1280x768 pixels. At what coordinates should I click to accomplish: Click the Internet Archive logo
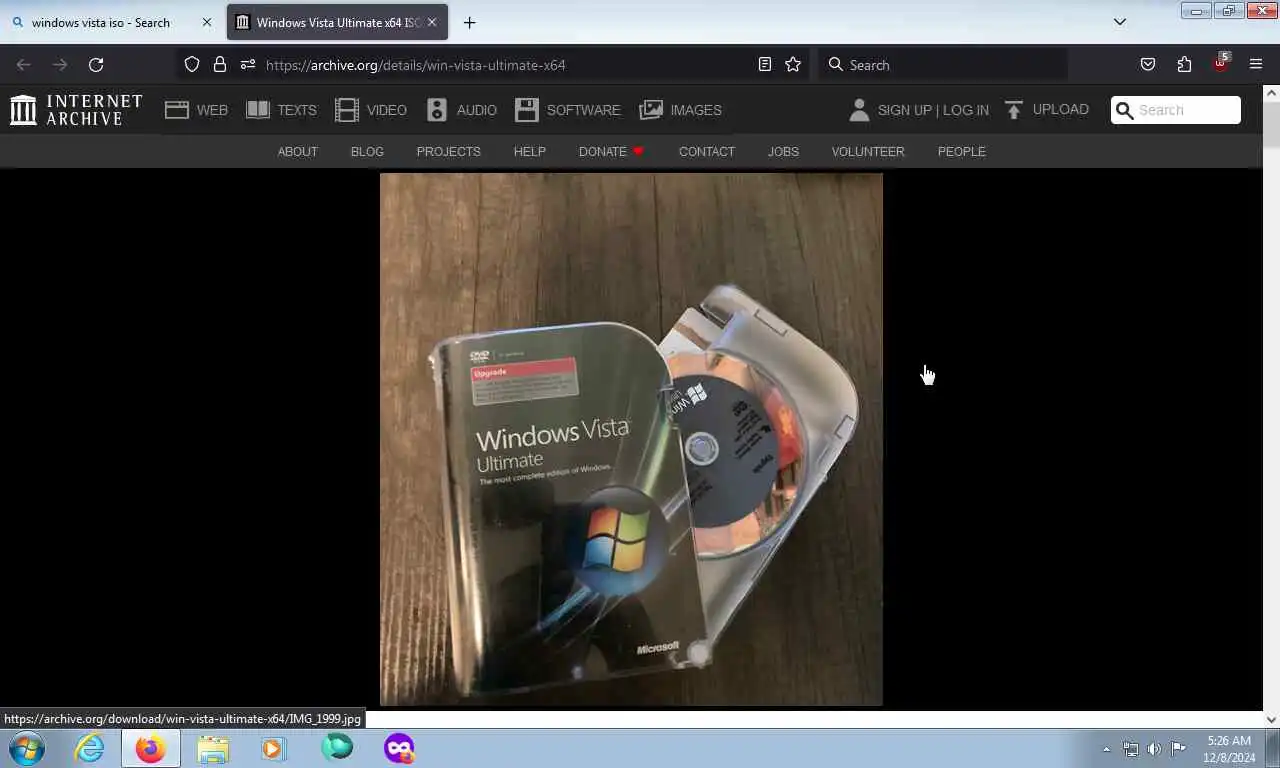(76, 110)
